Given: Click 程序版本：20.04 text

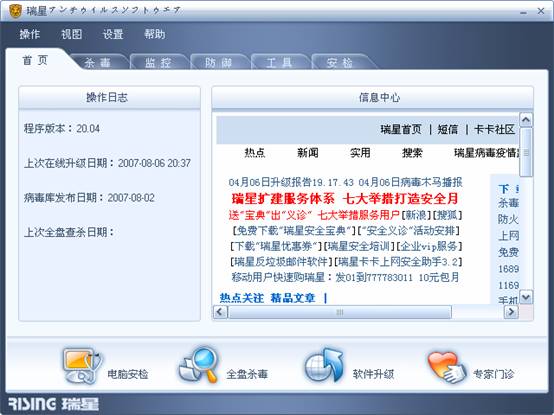Looking at the screenshot, I should point(62,128).
